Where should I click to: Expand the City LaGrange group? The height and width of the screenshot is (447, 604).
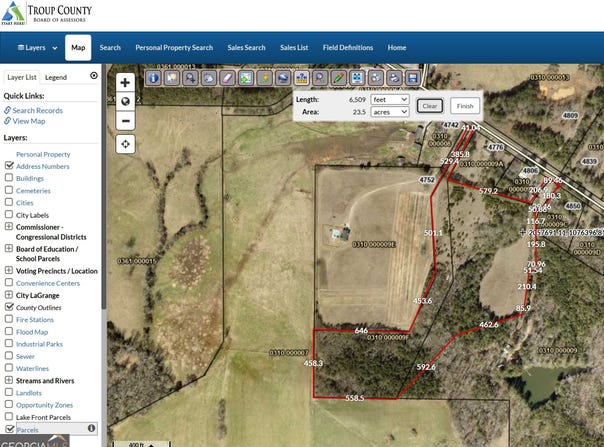pyautogui.click(x=9, y=295)
